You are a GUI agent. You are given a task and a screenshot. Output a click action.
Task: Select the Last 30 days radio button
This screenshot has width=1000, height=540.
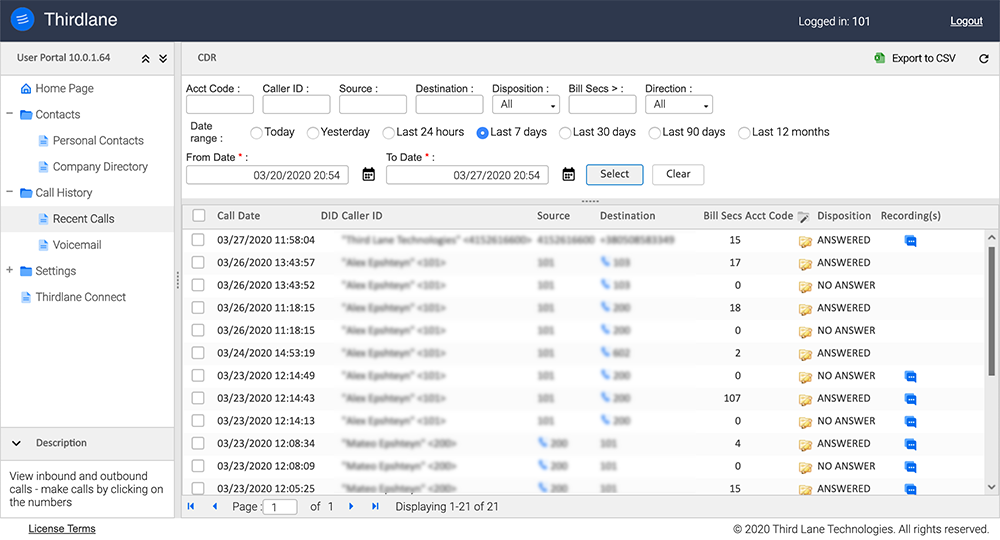(x=566, y=132)
